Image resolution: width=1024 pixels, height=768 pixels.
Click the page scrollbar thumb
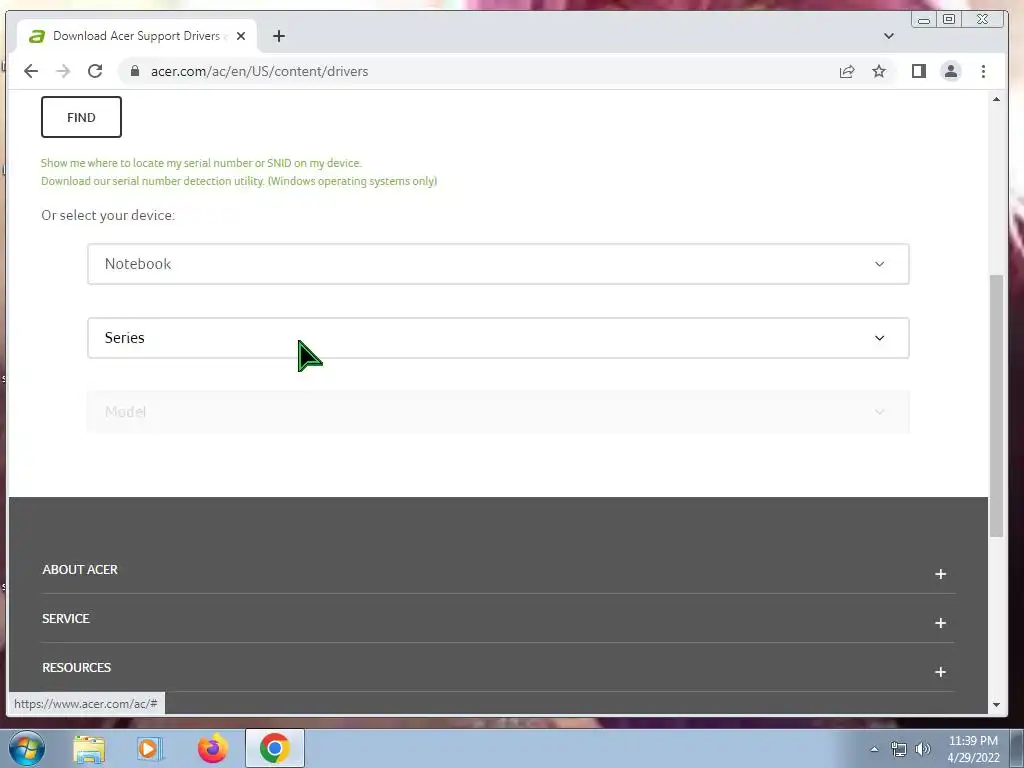pos(996,406)
